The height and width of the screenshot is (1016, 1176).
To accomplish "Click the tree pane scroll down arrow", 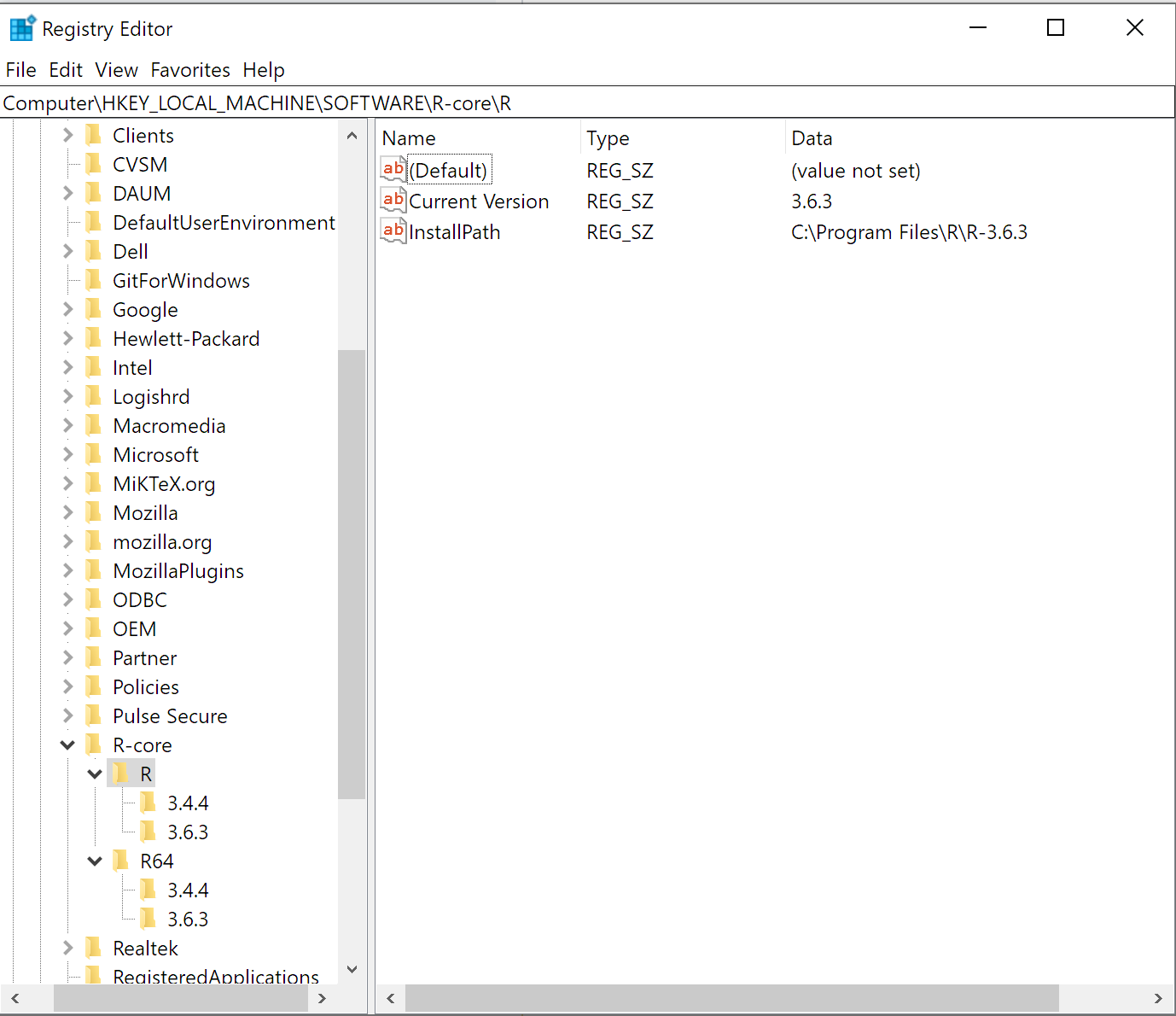I will coord(352,970).
